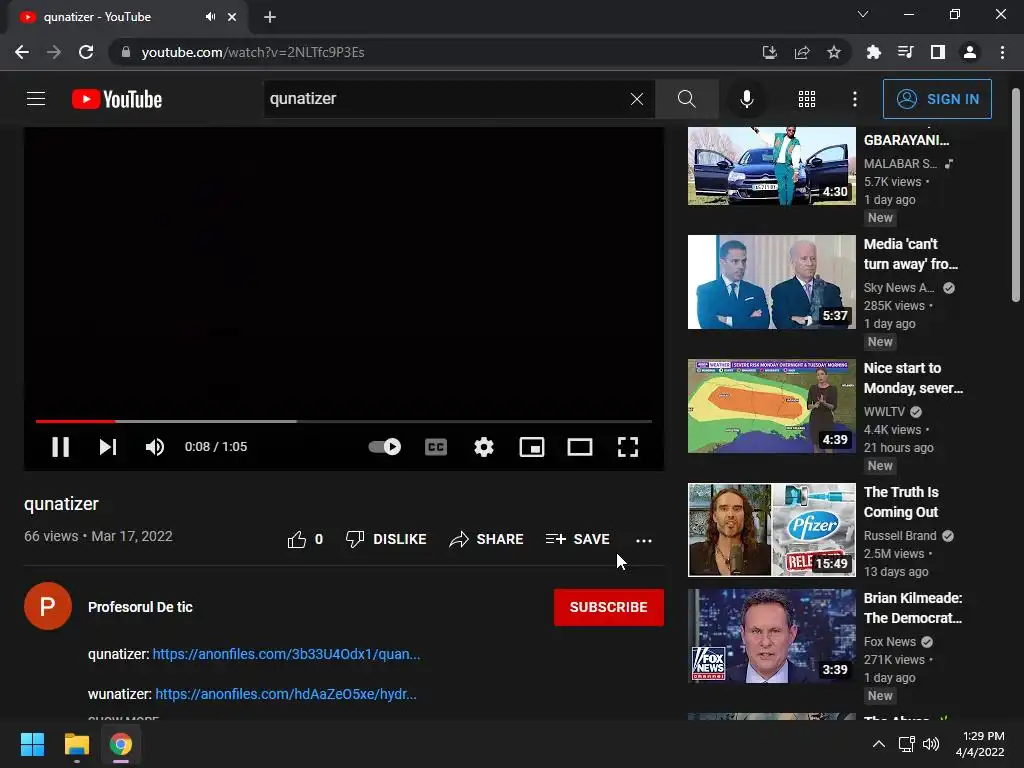Enter full screen mode

[x=628, y=447]
